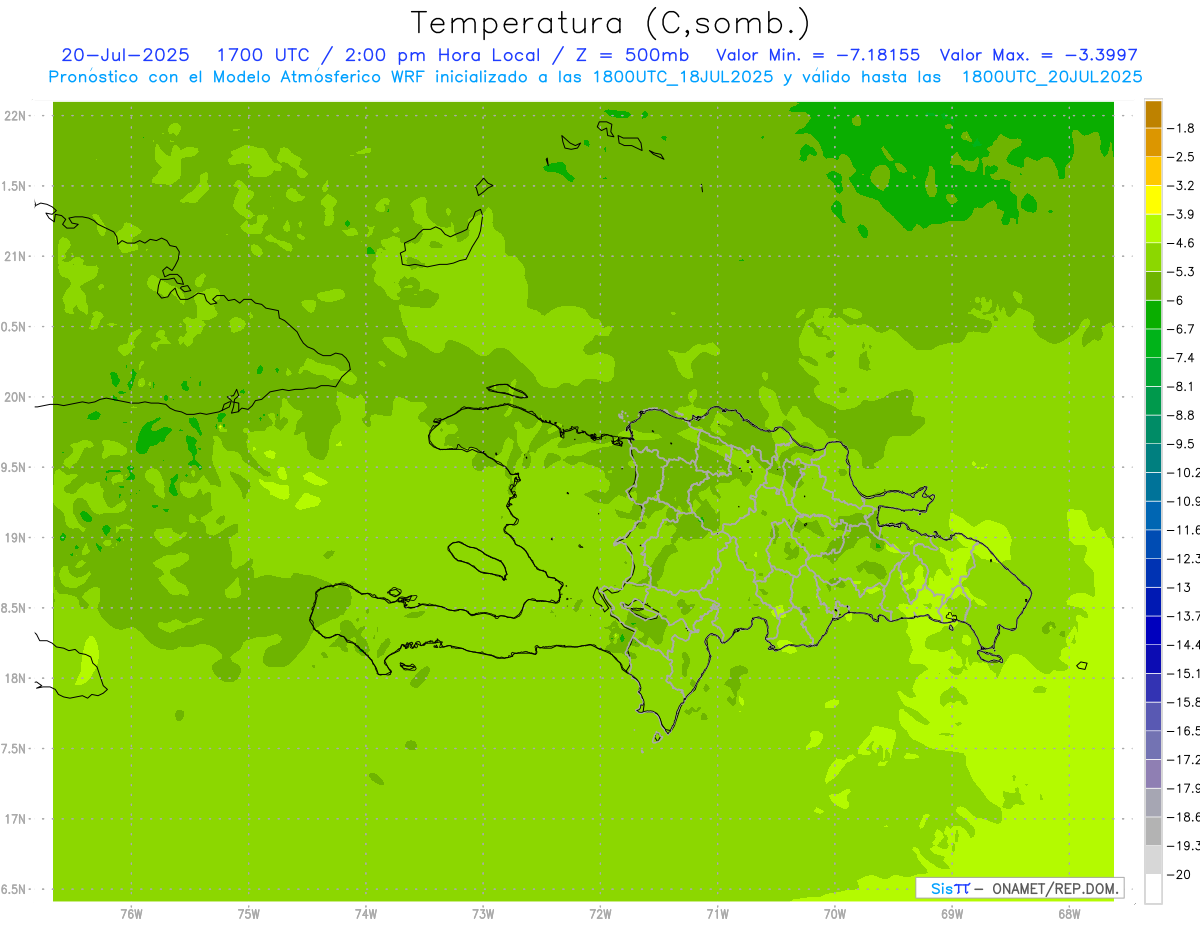Click the "73W" longitude axis label
This screenshot has width=1200, height=927.
[483, 913]
